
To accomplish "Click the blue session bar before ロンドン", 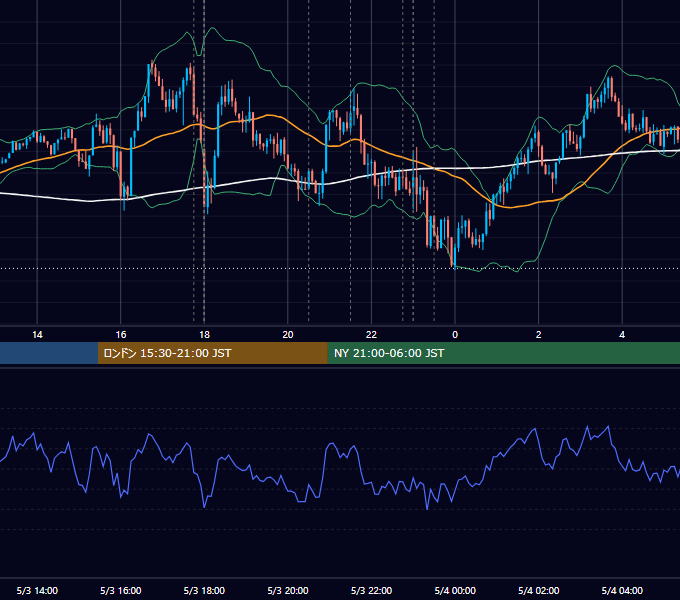I will tap(49, 353).
